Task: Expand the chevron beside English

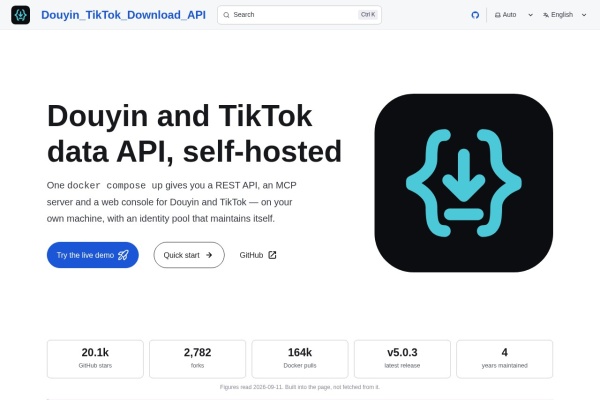Action: pyautogui.click(x=584, y=15)
